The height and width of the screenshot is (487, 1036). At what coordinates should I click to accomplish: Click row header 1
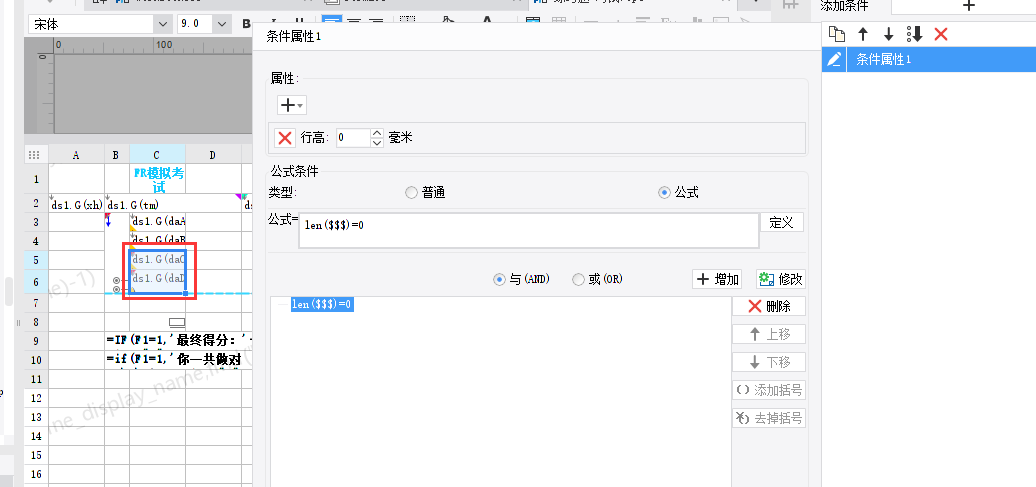[x=36, y=178]
